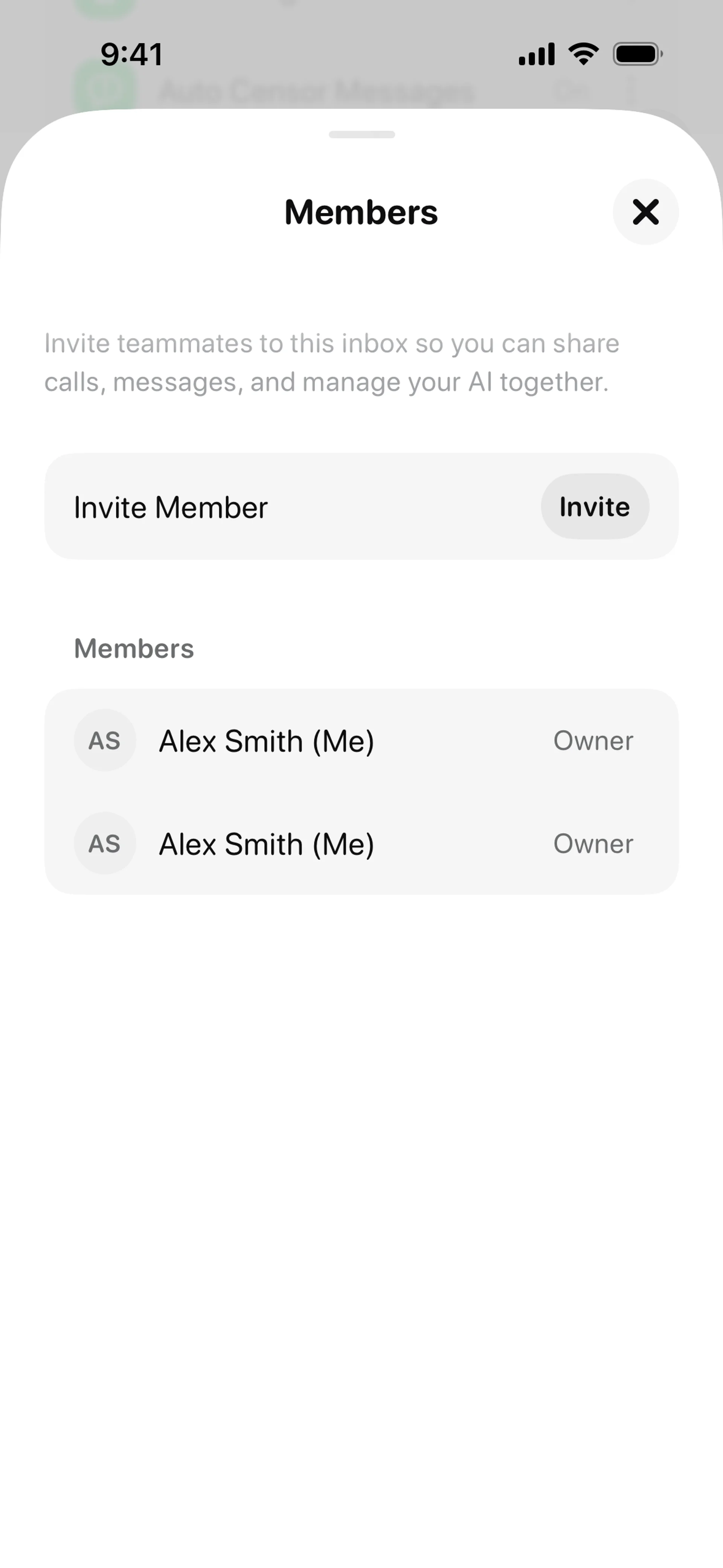
Task: Tap the first member's AS avatar
Action: pyautogui.click(x=105, y=740)
